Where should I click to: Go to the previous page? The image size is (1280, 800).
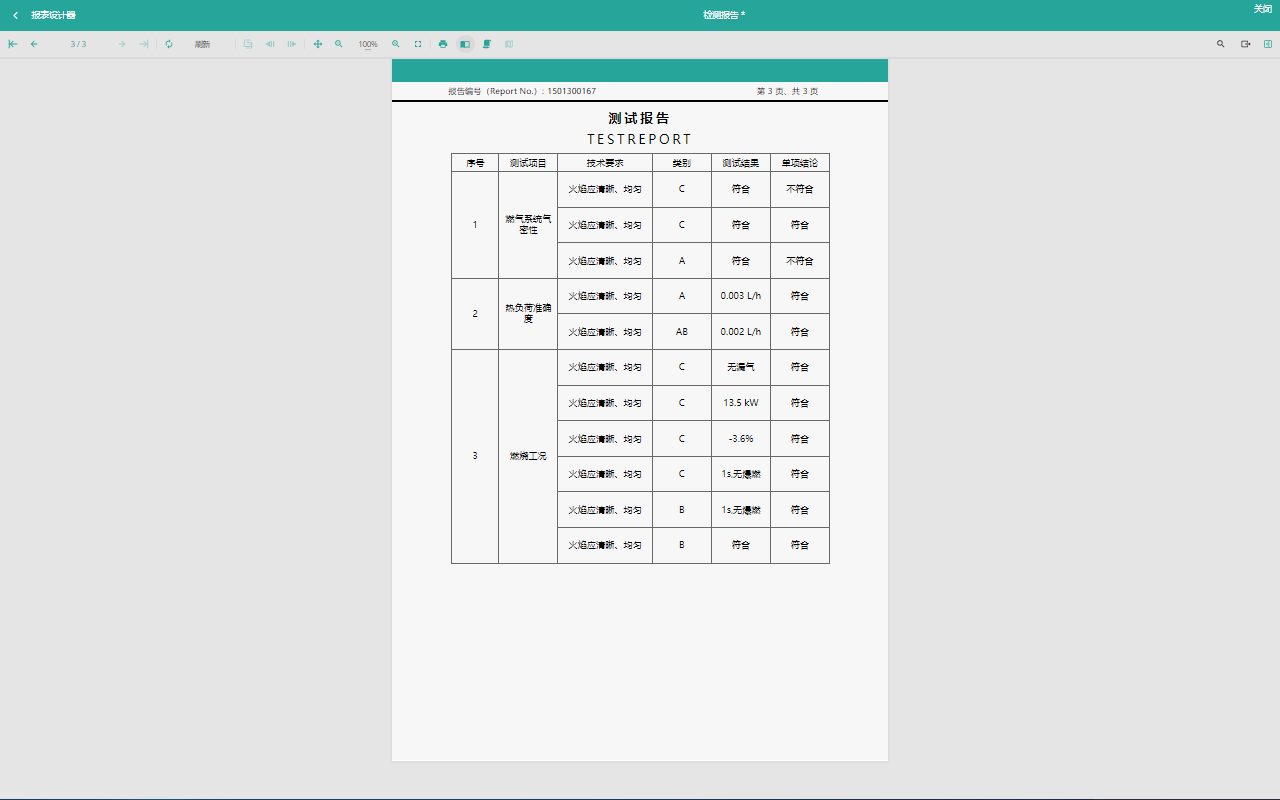34,44
